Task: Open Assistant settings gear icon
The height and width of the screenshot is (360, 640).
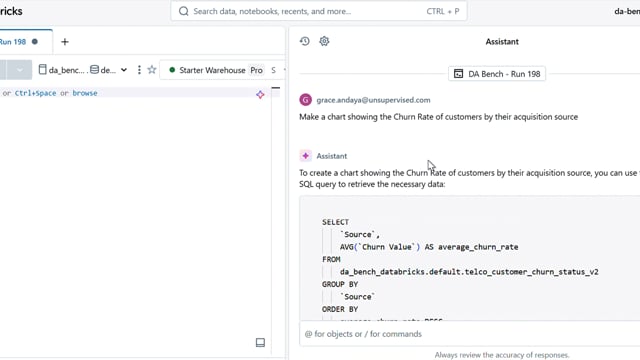Action: (x=324, y=41)
